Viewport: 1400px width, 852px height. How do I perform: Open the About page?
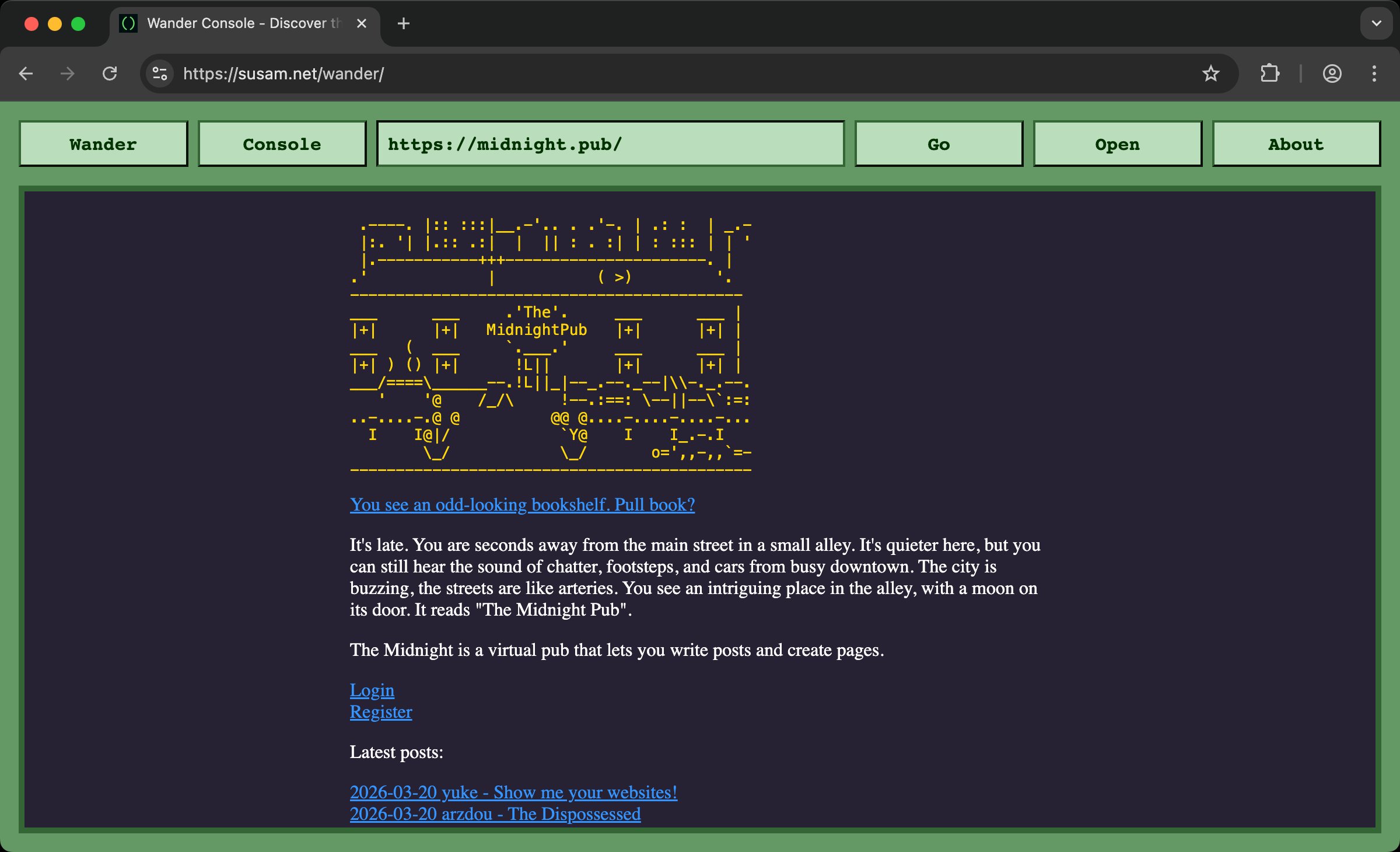pyautogui.click(x=1296, y=144)
